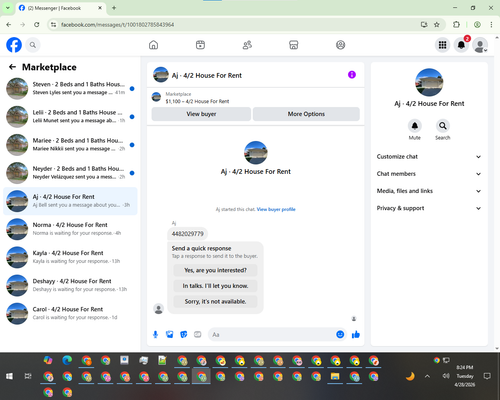500x400 pixels.
Task: Open Carol's 4/2 House For Rent conversation
Action: [70, 313]
